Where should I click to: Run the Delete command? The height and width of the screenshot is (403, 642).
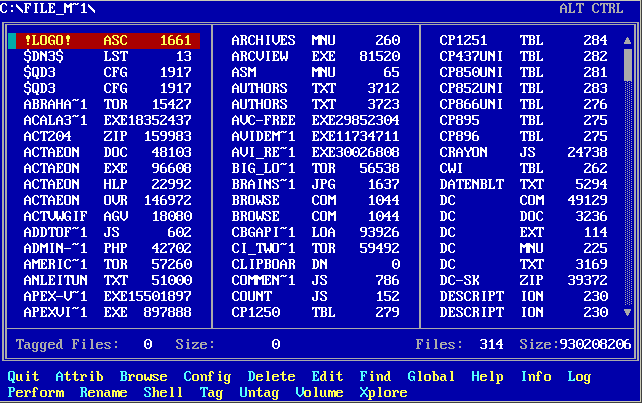click(271, 377)
